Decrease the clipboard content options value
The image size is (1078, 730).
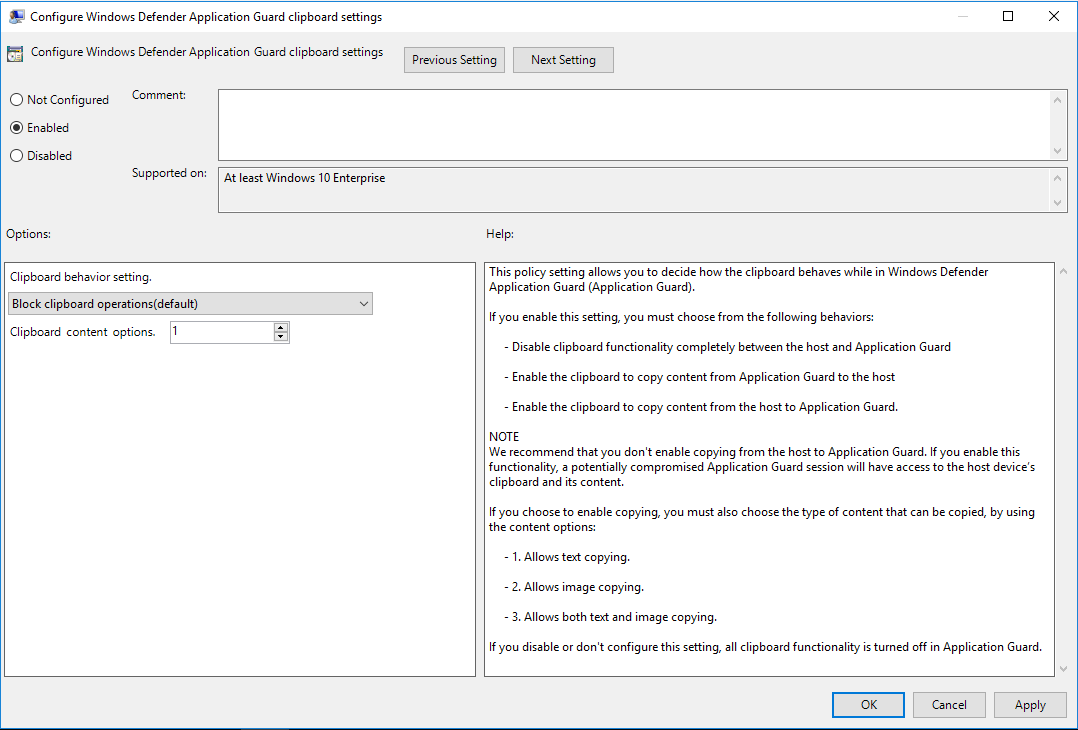point(280,337)
